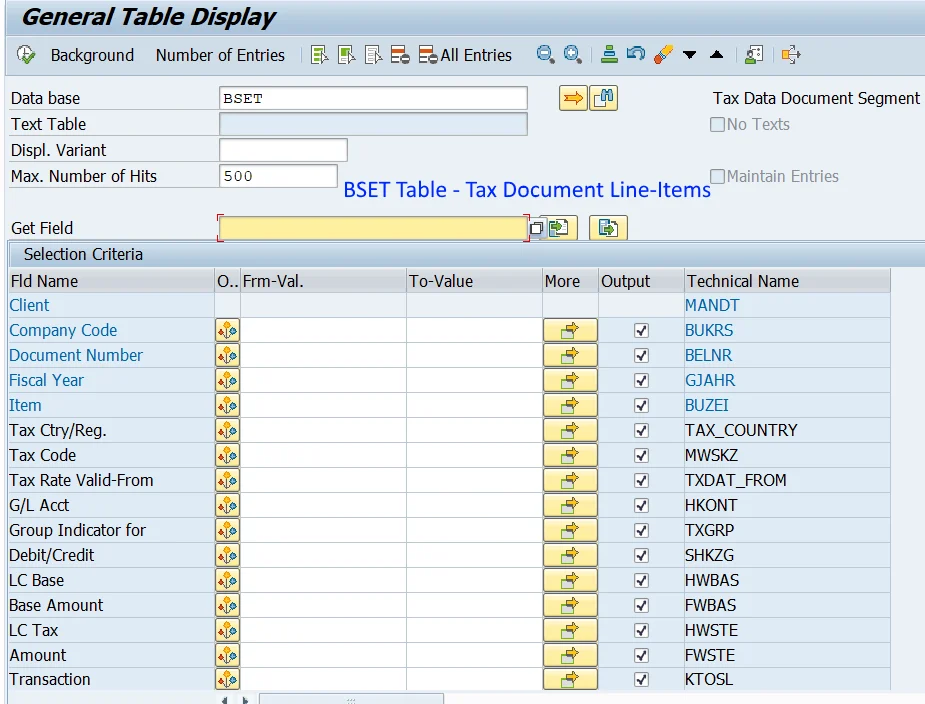Uncheck Output for Debit/Credit
The image size is (925, 704).
[641, 555]
